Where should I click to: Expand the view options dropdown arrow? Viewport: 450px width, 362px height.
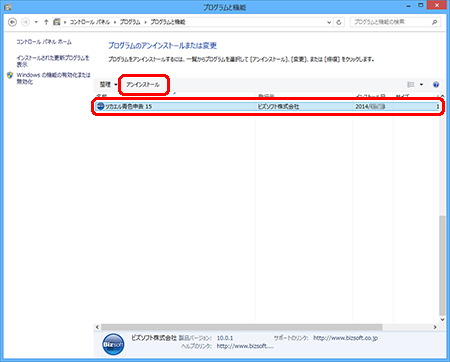[421, 85]
